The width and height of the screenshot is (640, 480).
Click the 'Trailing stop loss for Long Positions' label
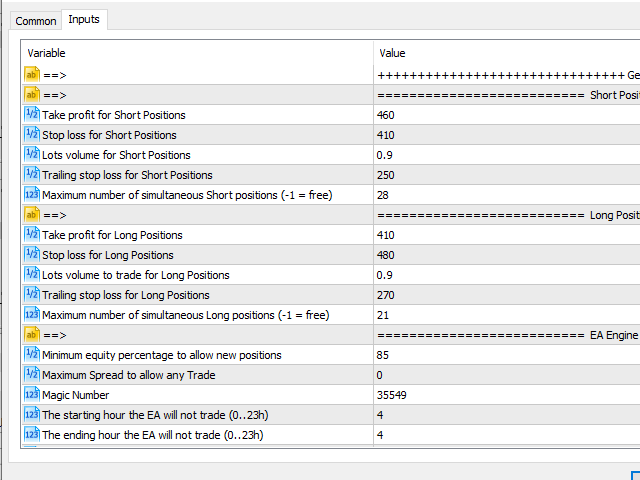click(x=126, y=295)
